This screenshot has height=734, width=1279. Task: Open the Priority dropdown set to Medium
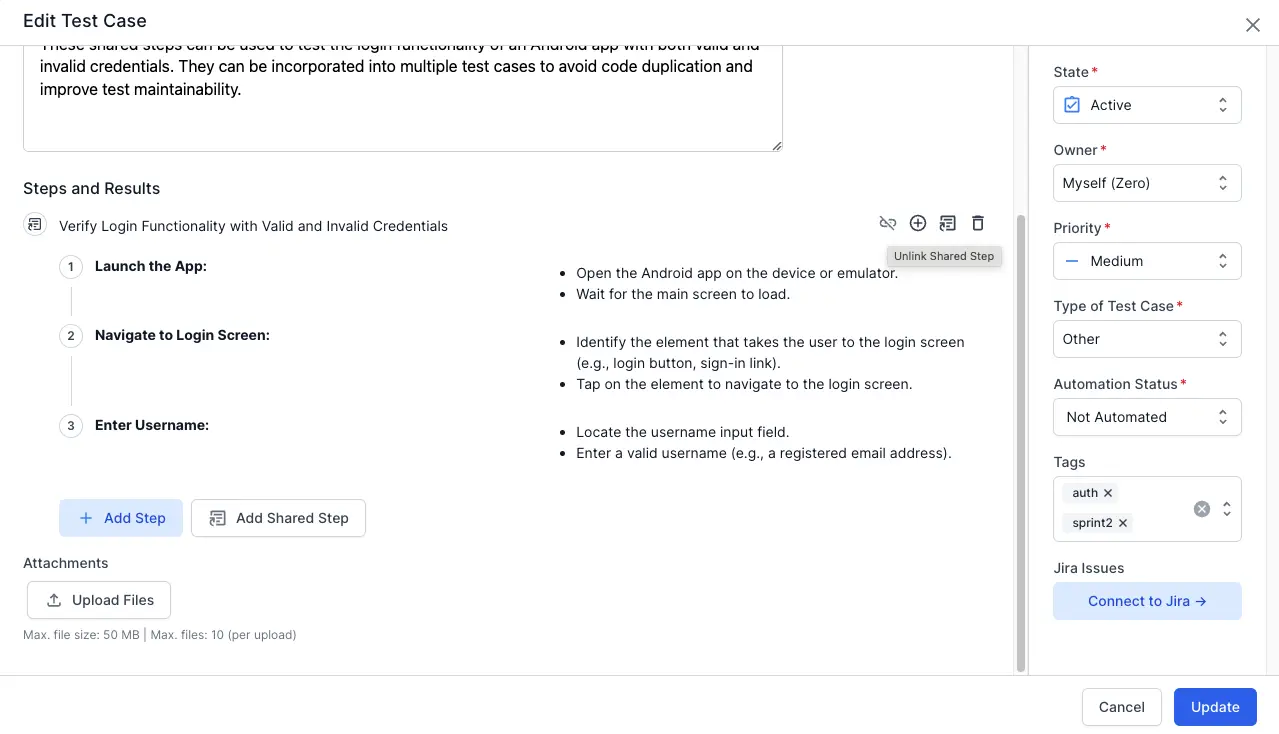point(1147,261)
